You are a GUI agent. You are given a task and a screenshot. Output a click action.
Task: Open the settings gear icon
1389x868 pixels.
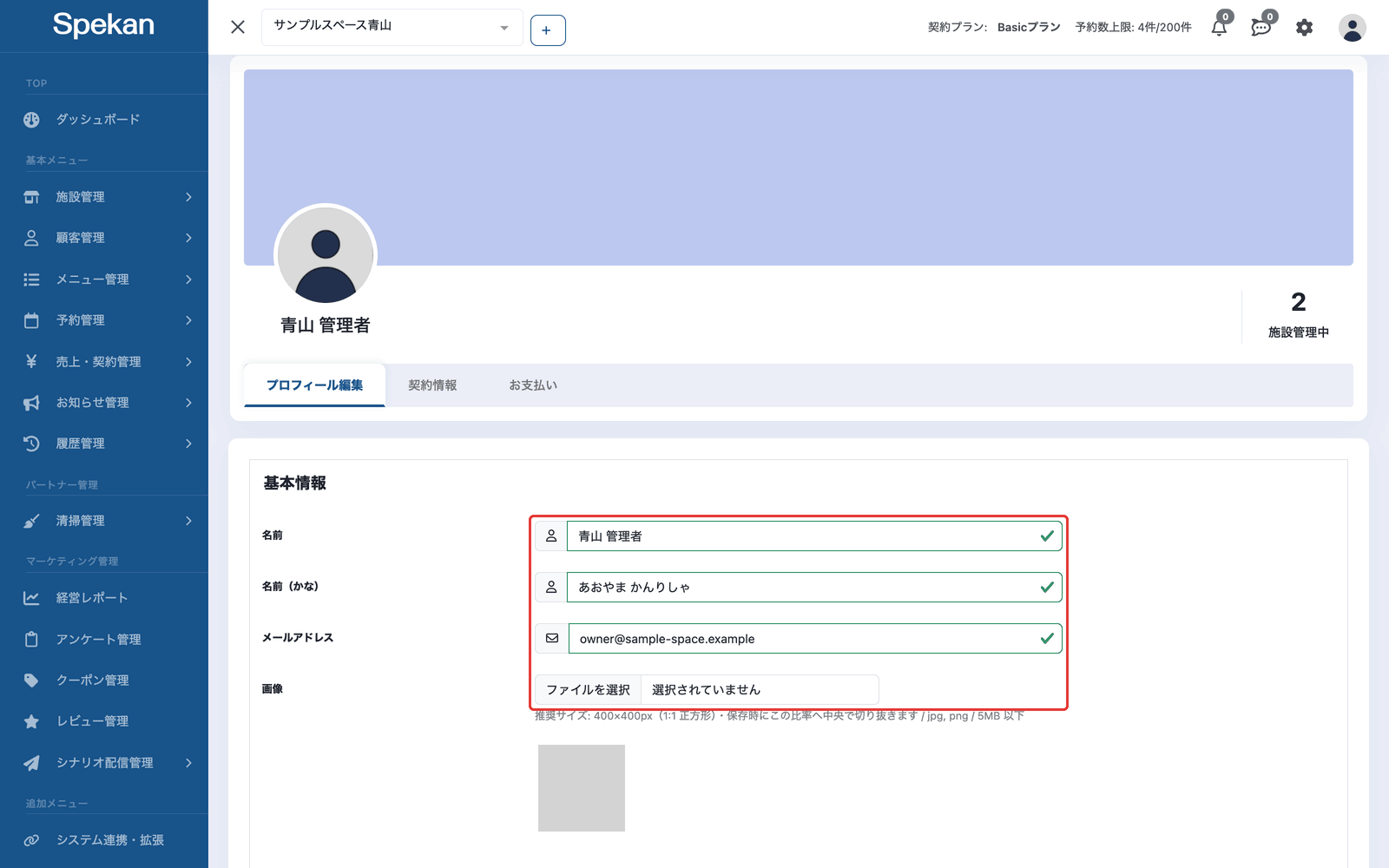[x=1304, y=28]
